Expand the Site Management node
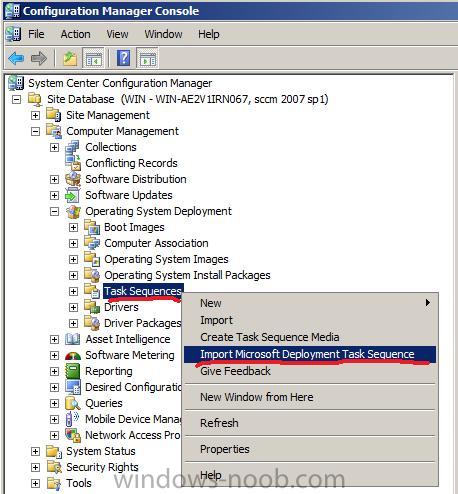The image size is (458, 494). (x=35, y=115)
